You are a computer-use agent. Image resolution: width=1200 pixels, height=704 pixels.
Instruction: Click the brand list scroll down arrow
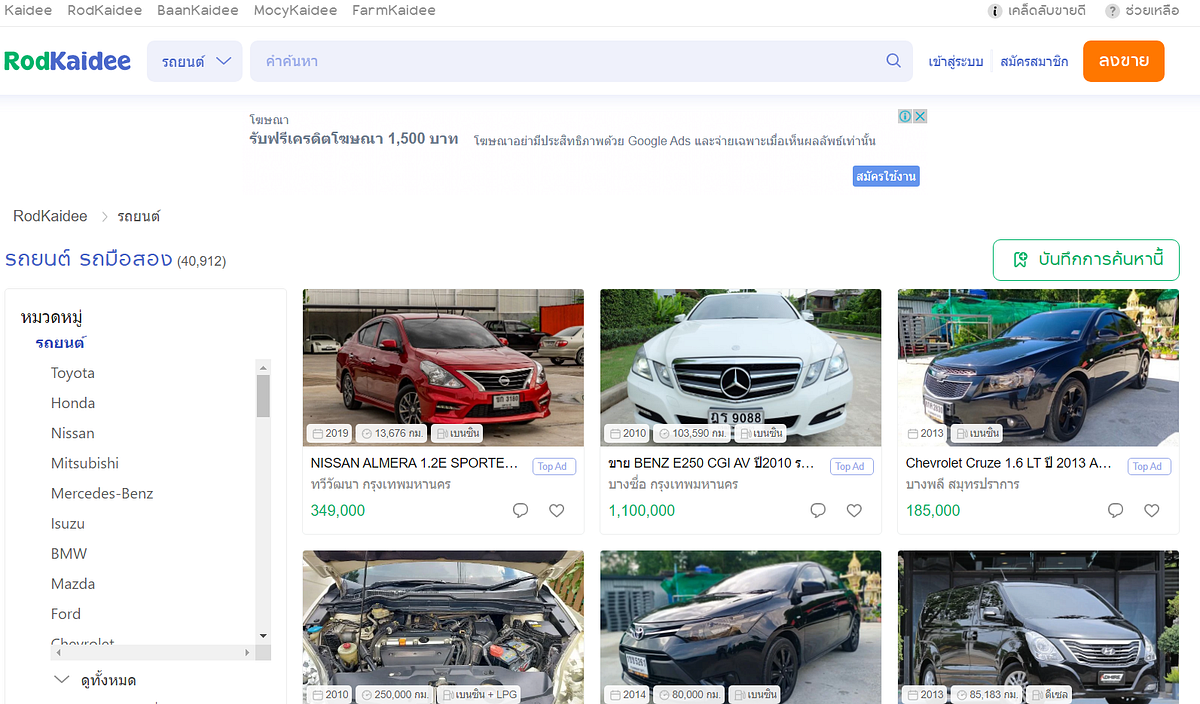263,636
